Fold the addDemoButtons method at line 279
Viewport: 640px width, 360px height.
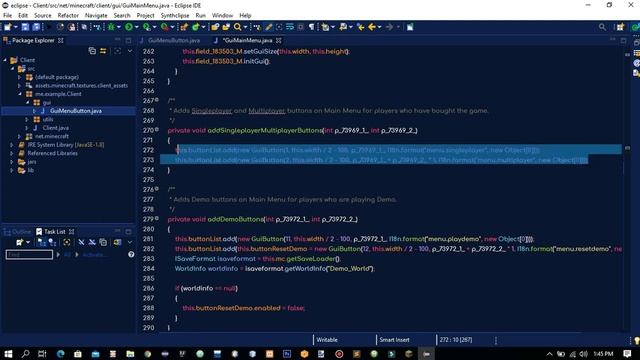click(x=157, y=219)
